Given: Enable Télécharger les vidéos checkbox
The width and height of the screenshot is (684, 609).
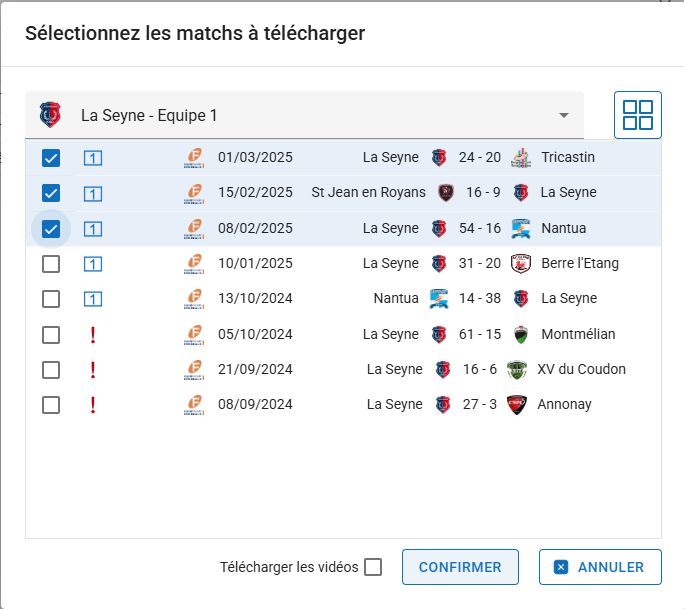Looking at the screenshot, I should [x=373, y=567].
